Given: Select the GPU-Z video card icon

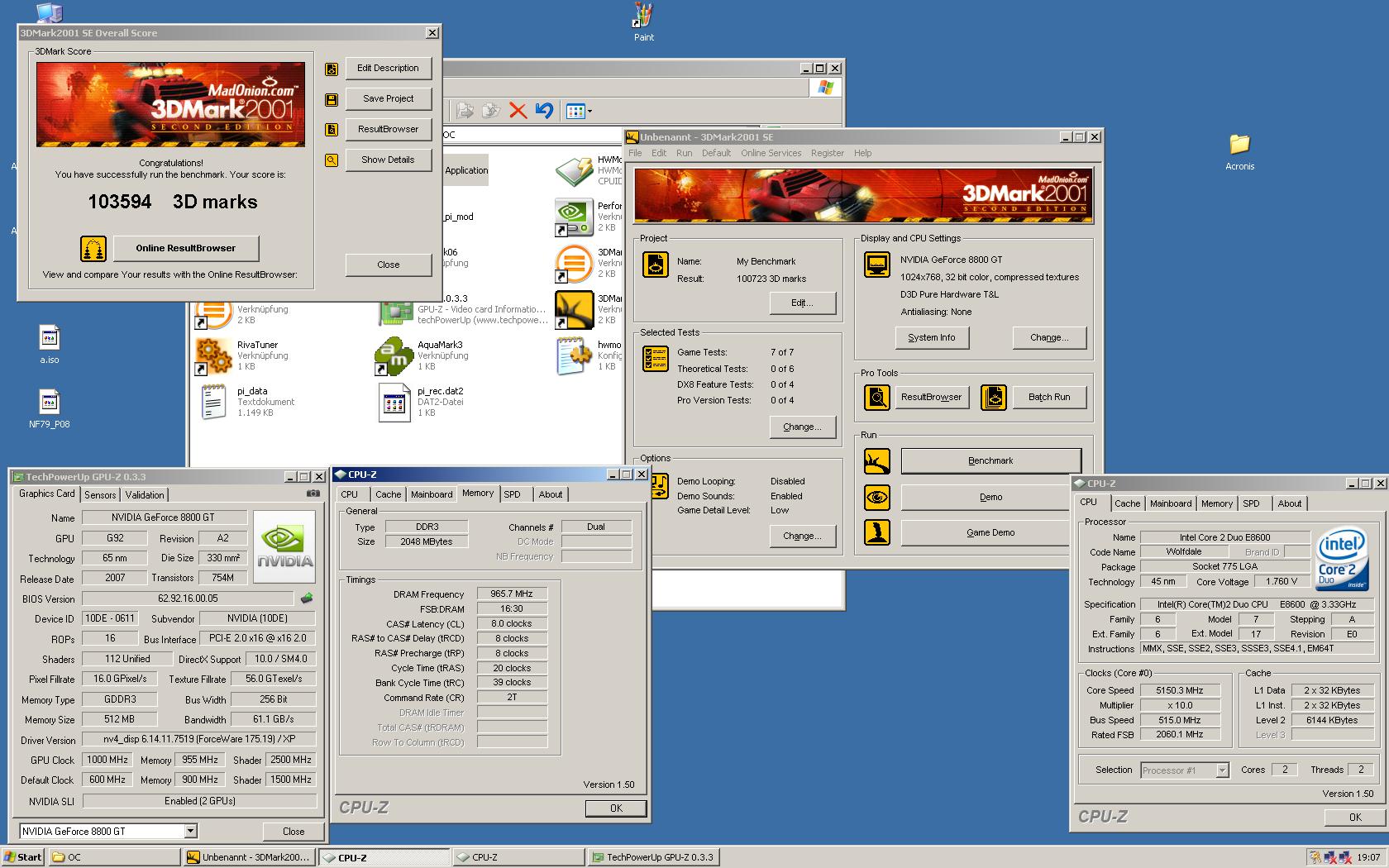Looking at the screenshot, I should (x=396, y=312).
